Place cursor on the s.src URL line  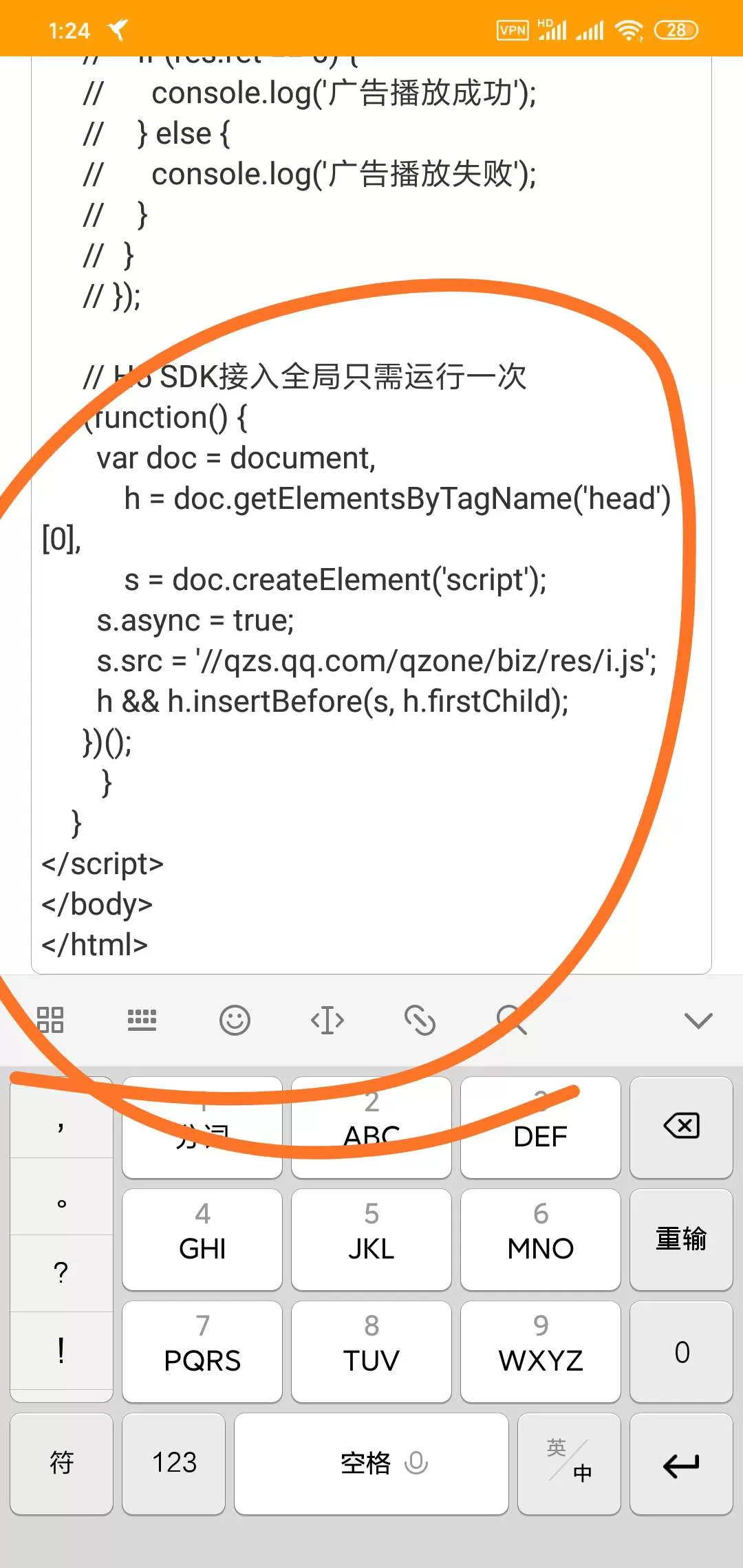(x=376, y=662)
